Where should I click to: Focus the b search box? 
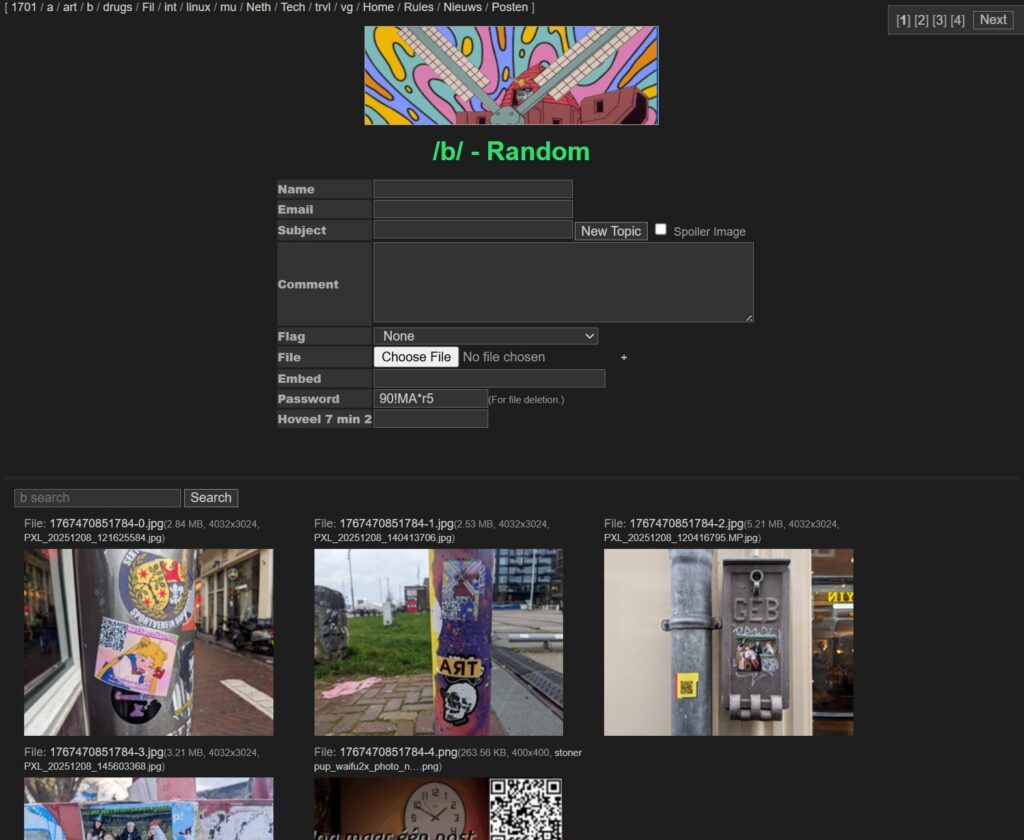point(98,498)
